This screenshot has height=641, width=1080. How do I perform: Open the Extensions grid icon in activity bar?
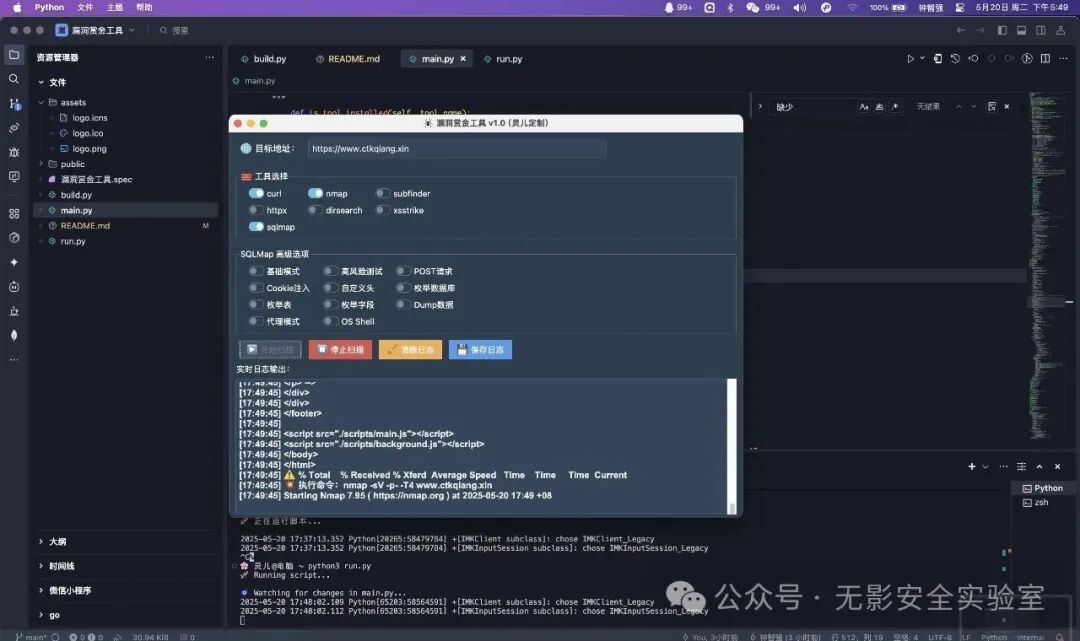(14, 213)
